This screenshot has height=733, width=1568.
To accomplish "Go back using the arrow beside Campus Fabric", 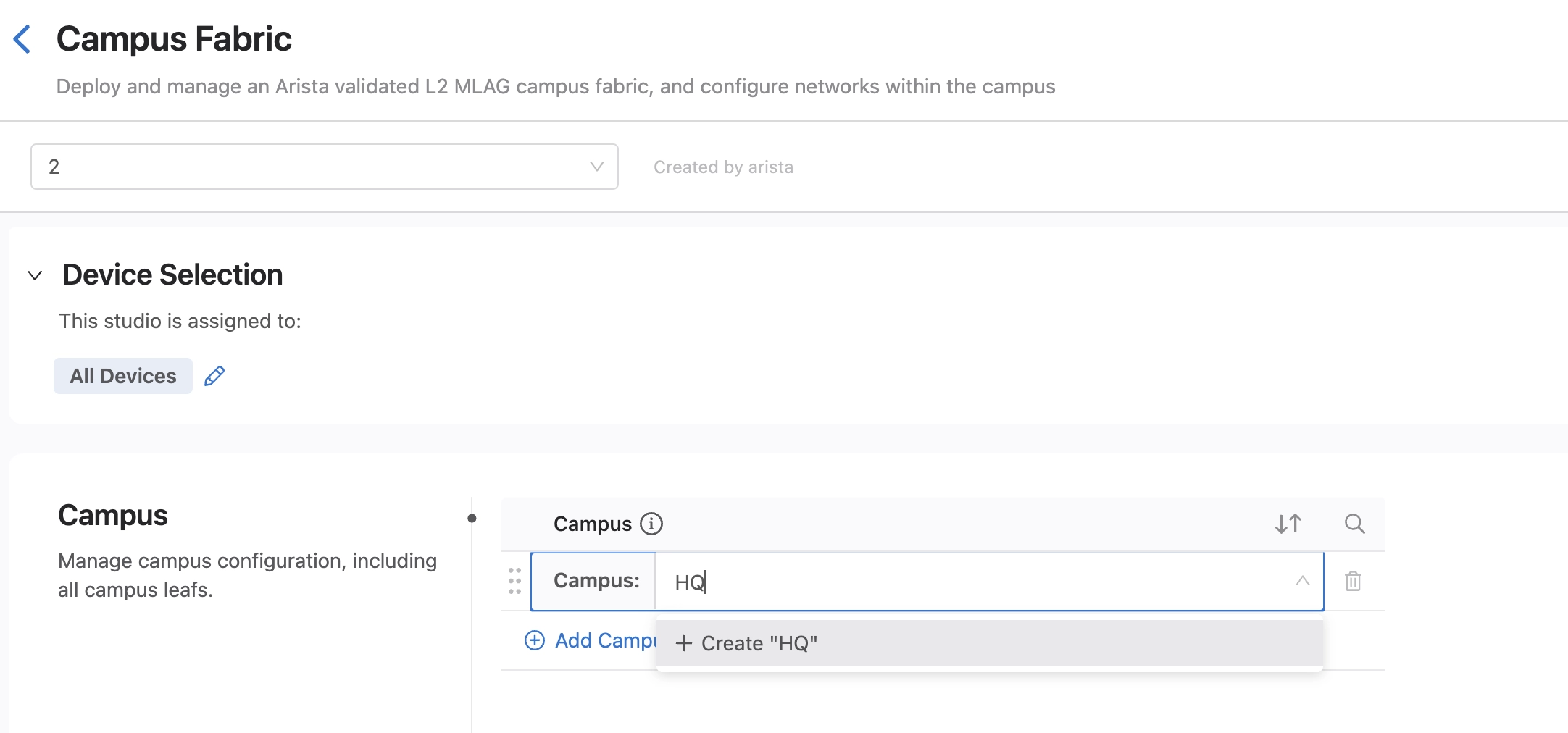I will [22, 39].
